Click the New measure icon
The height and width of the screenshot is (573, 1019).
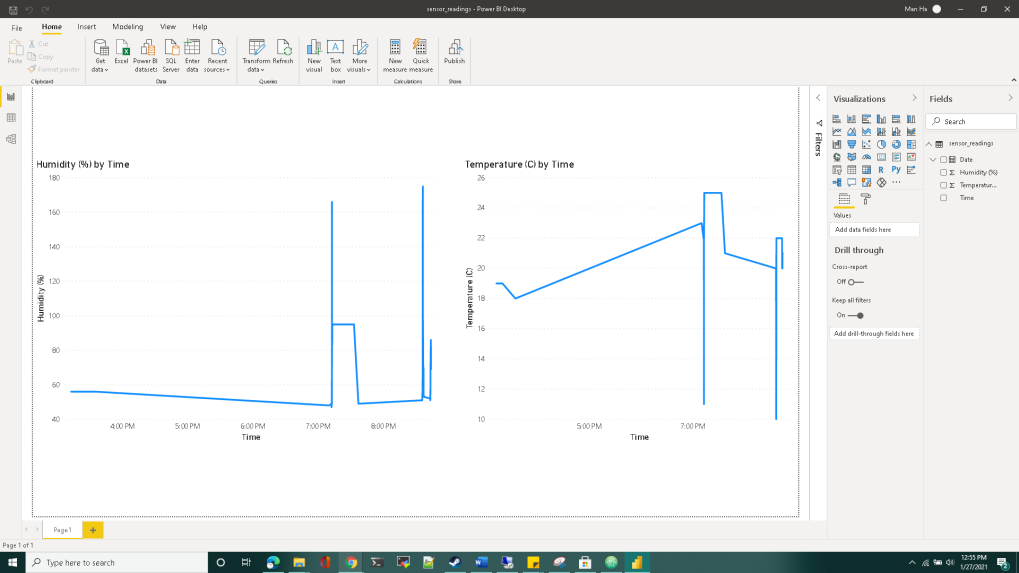tap(395, 52)
